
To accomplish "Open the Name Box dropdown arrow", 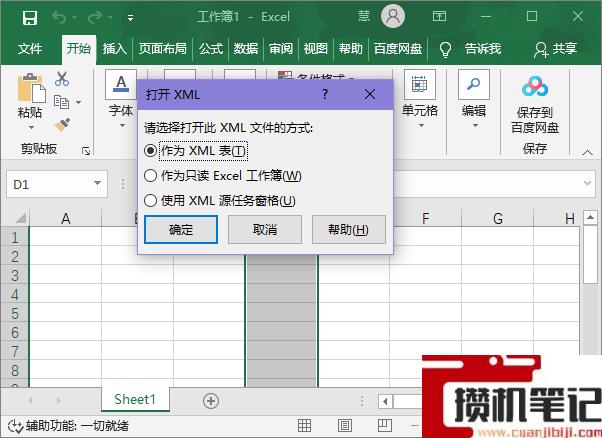I will tap(98, 183).
